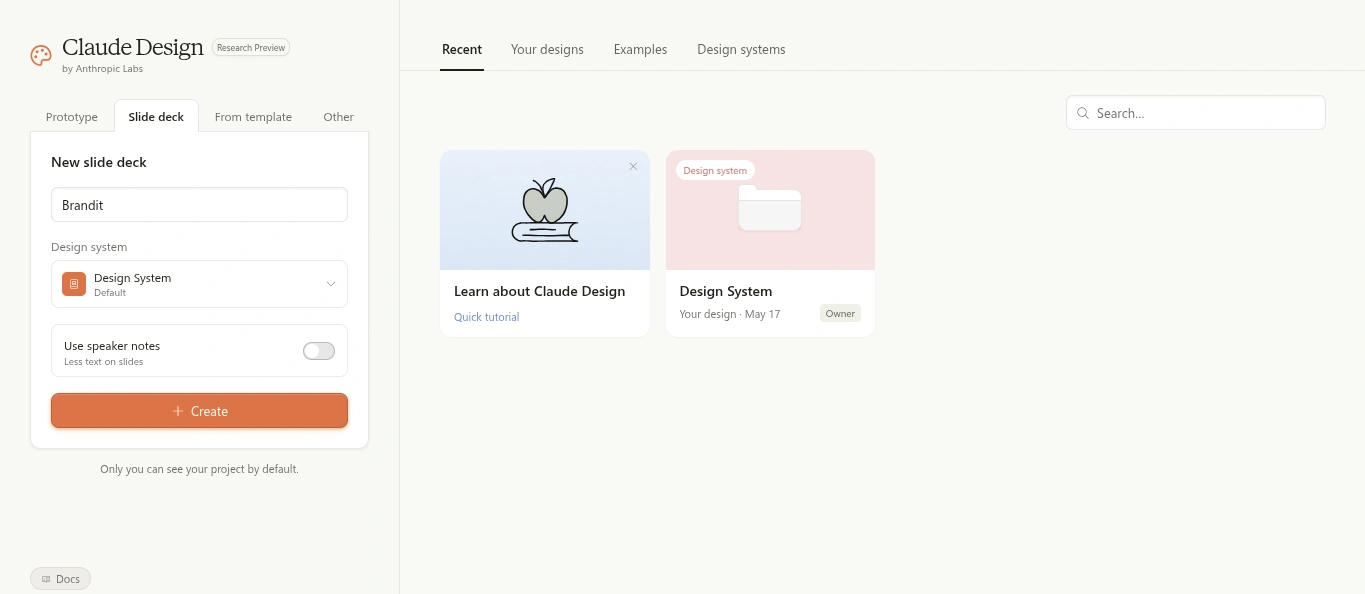Dismiss the Learn about Claude Design card
This screenshot has width=1365, height=594.
tap(633, 166)
